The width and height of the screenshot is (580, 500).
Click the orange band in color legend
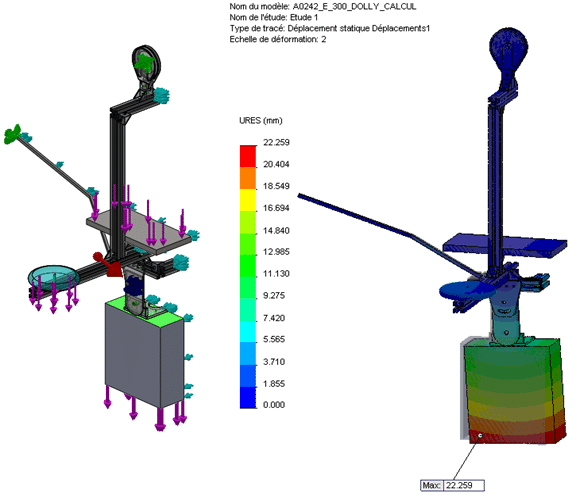pyautogui.click(x=248, y=178)
